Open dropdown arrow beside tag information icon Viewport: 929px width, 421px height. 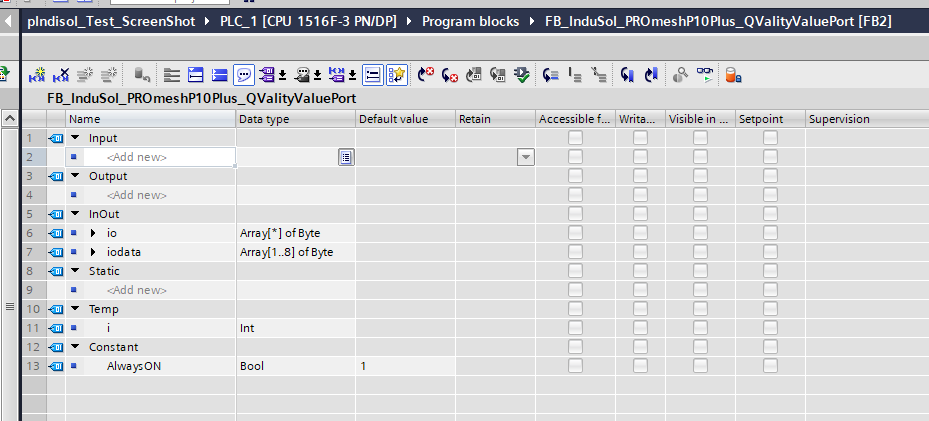[x=318, y=75]
